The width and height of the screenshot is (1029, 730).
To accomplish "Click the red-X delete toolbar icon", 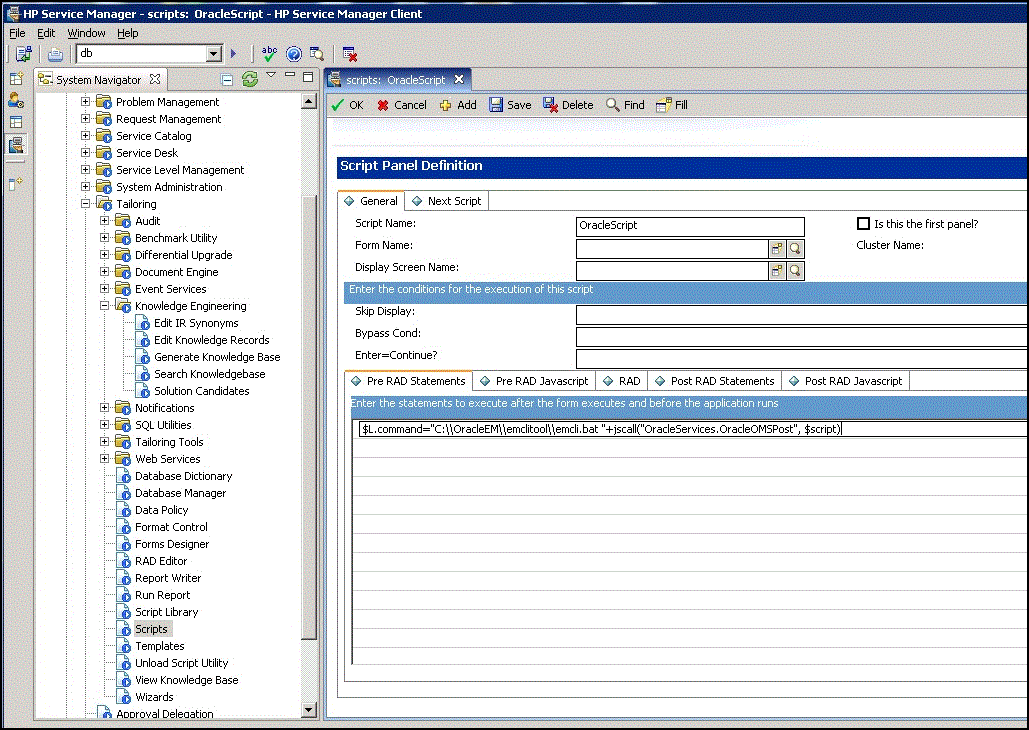I will (350, 54).
